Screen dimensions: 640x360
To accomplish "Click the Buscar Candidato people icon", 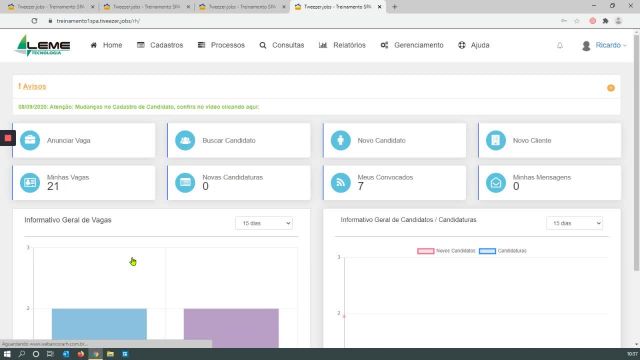I will [185, 140].
